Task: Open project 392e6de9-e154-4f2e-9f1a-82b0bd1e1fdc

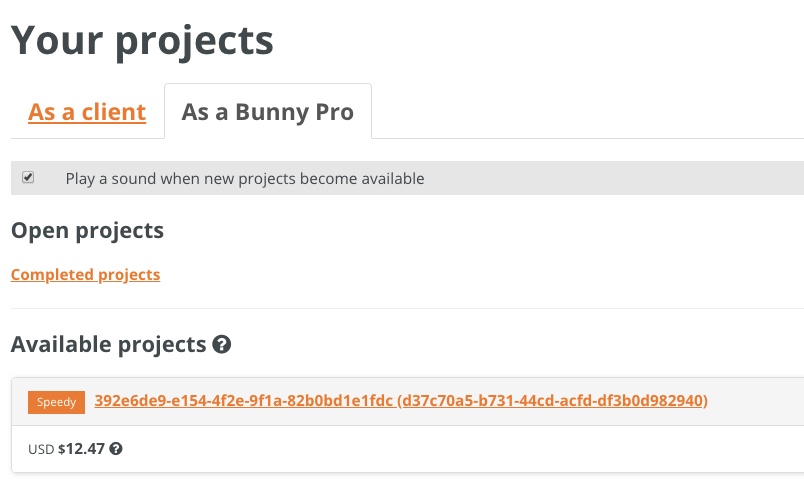Action: [243, 401]
